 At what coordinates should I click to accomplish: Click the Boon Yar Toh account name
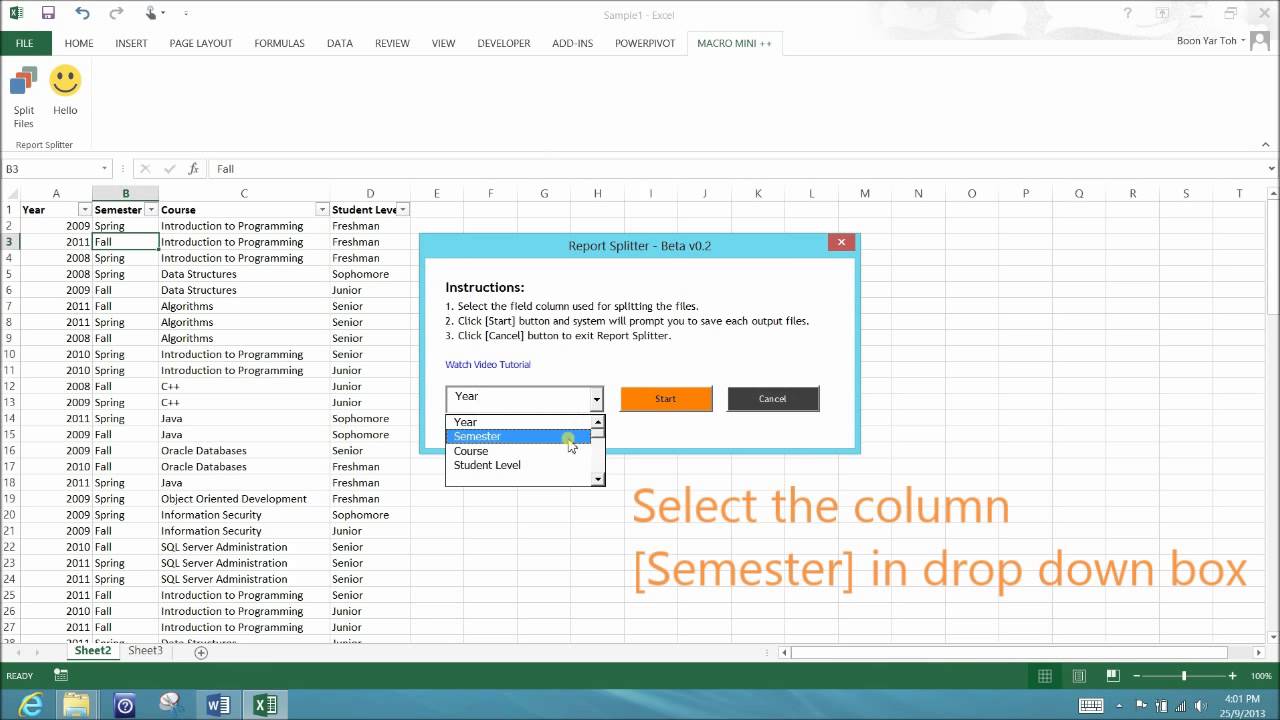tap(1207, 41)
